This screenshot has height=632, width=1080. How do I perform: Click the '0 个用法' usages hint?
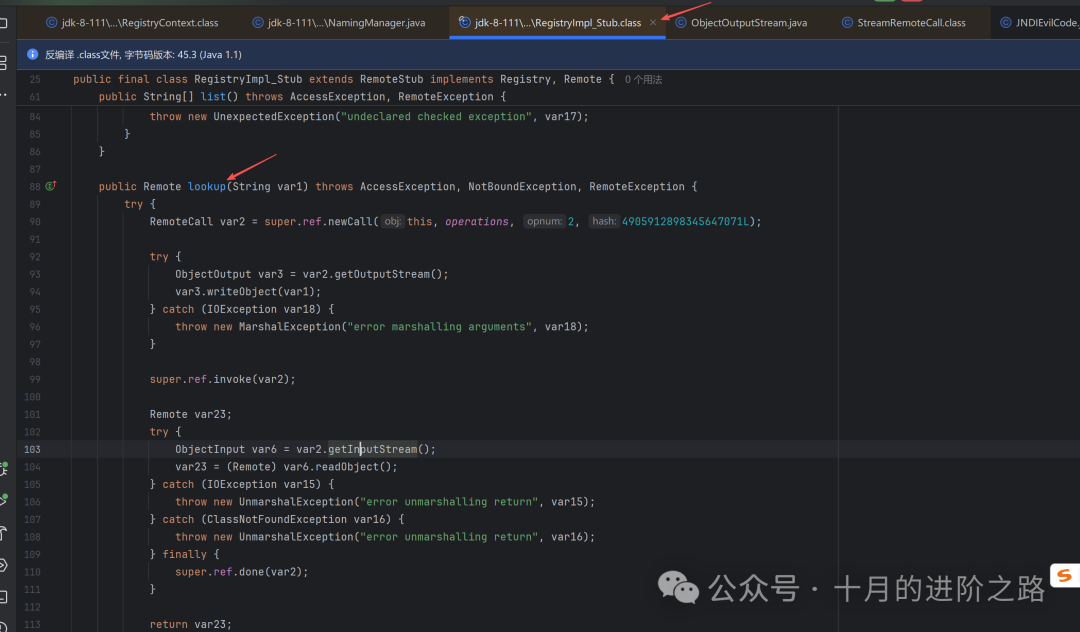click(643, 80)
